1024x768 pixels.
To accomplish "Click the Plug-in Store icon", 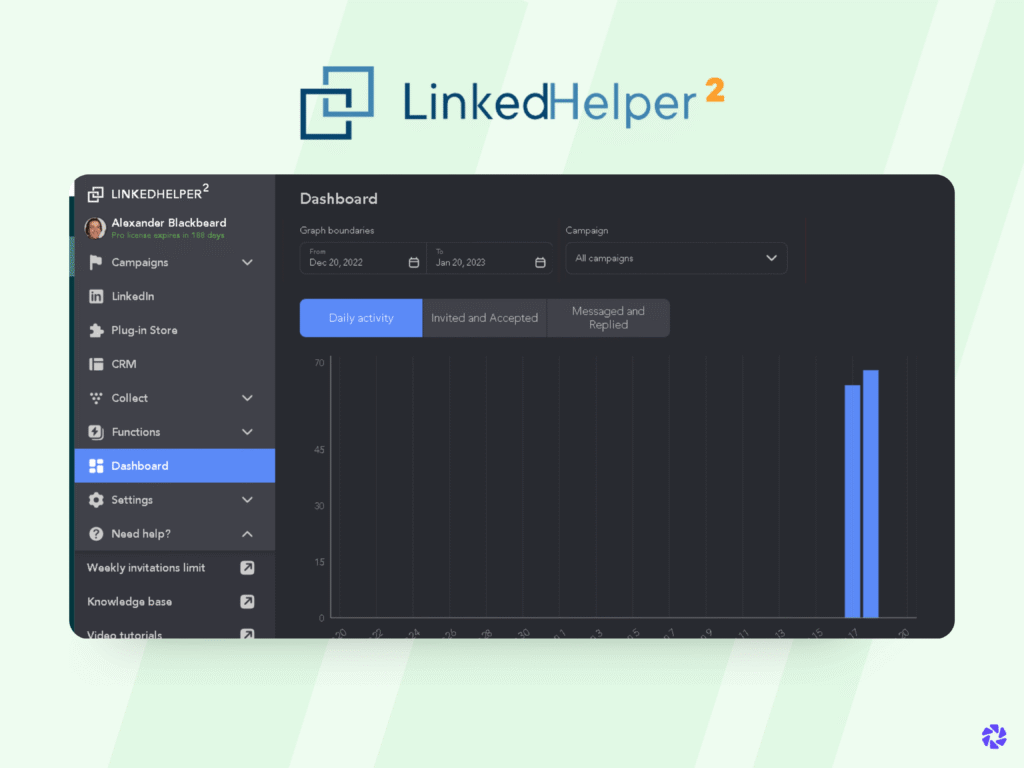I will click(95, 330).
